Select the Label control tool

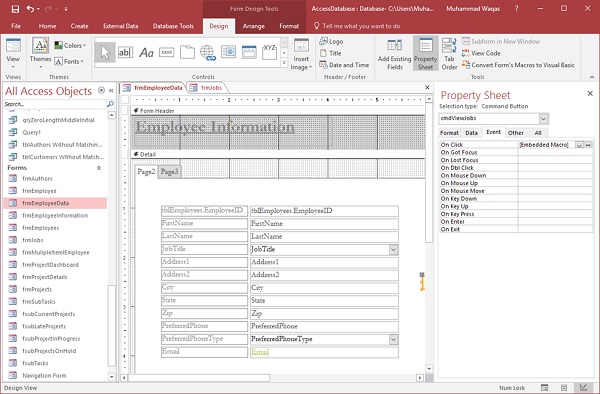146,52
